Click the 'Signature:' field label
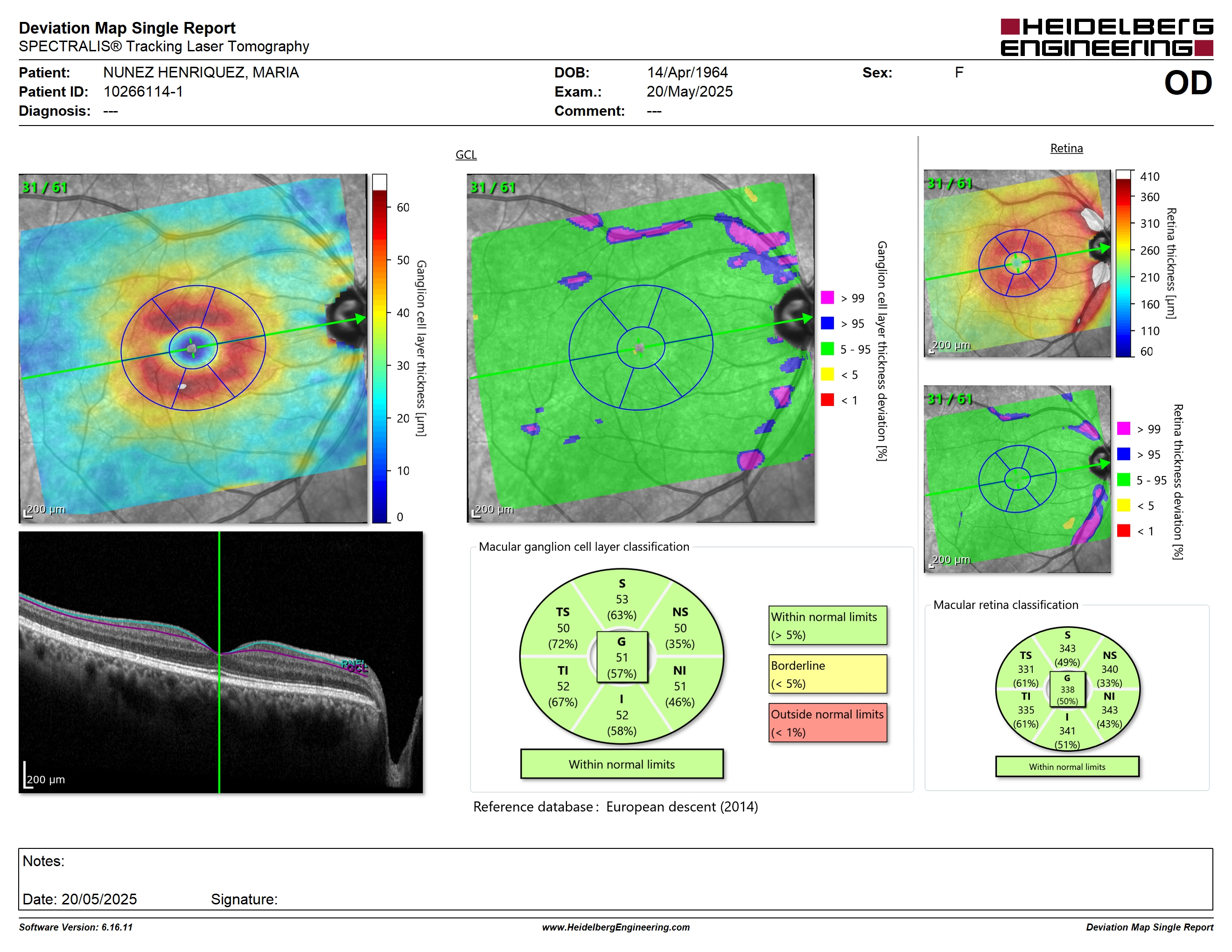Viewport: 1232px width, 952px height. pos(244,899)
